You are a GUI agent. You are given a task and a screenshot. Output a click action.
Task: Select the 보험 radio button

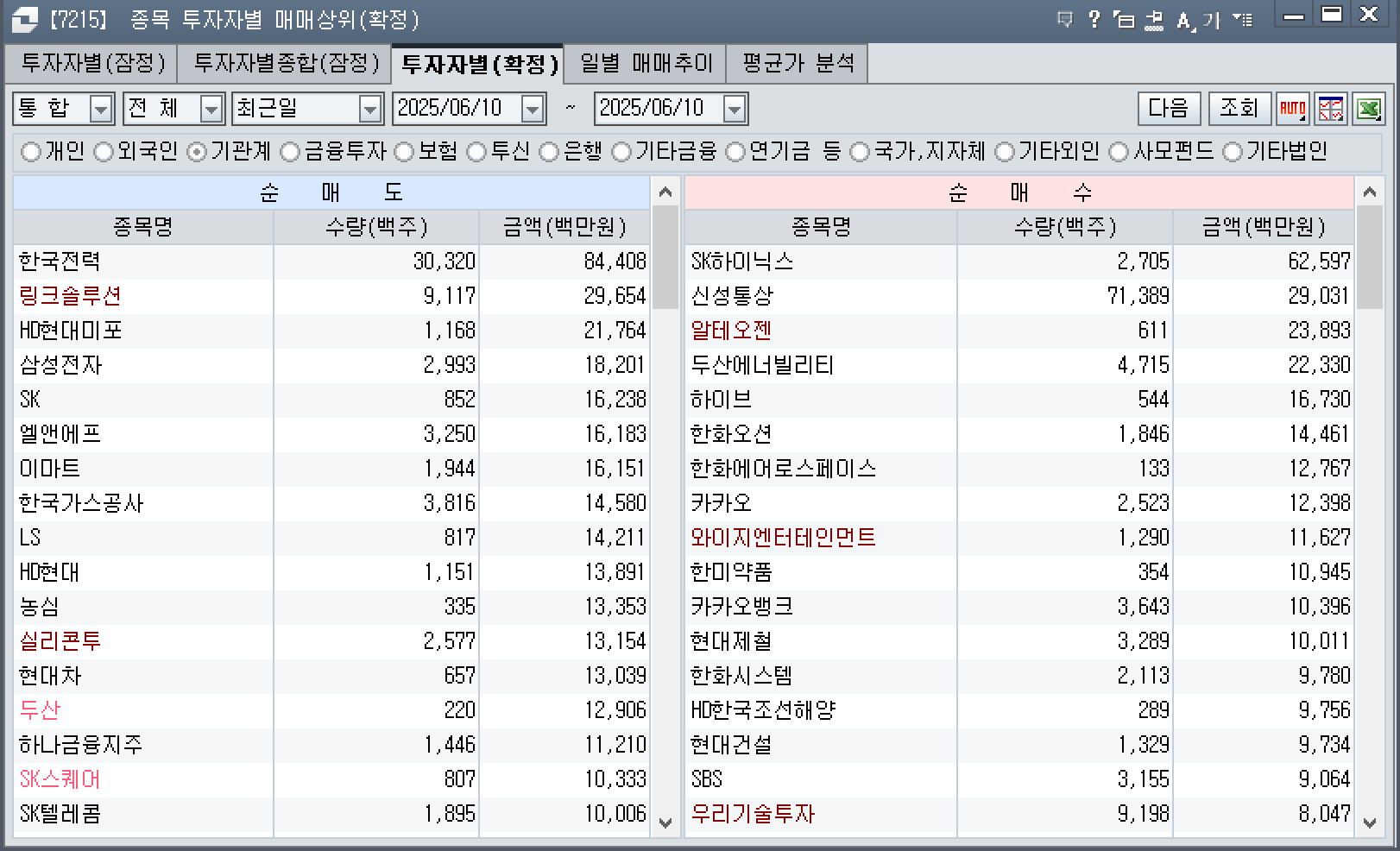tap(404, 152)
